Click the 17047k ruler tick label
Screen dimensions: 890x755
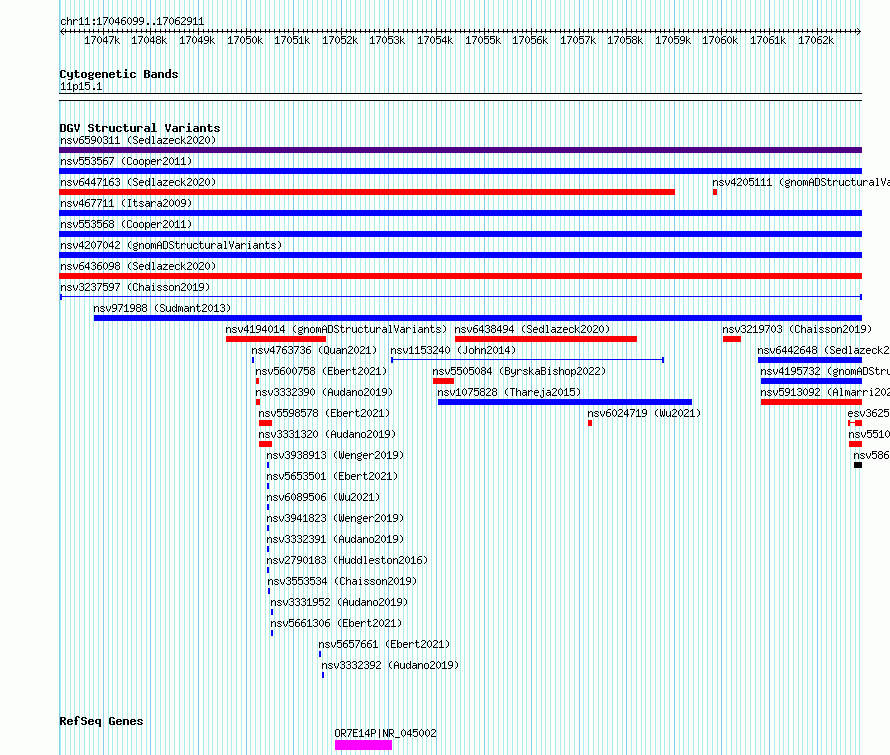click(x=102, y=41)
